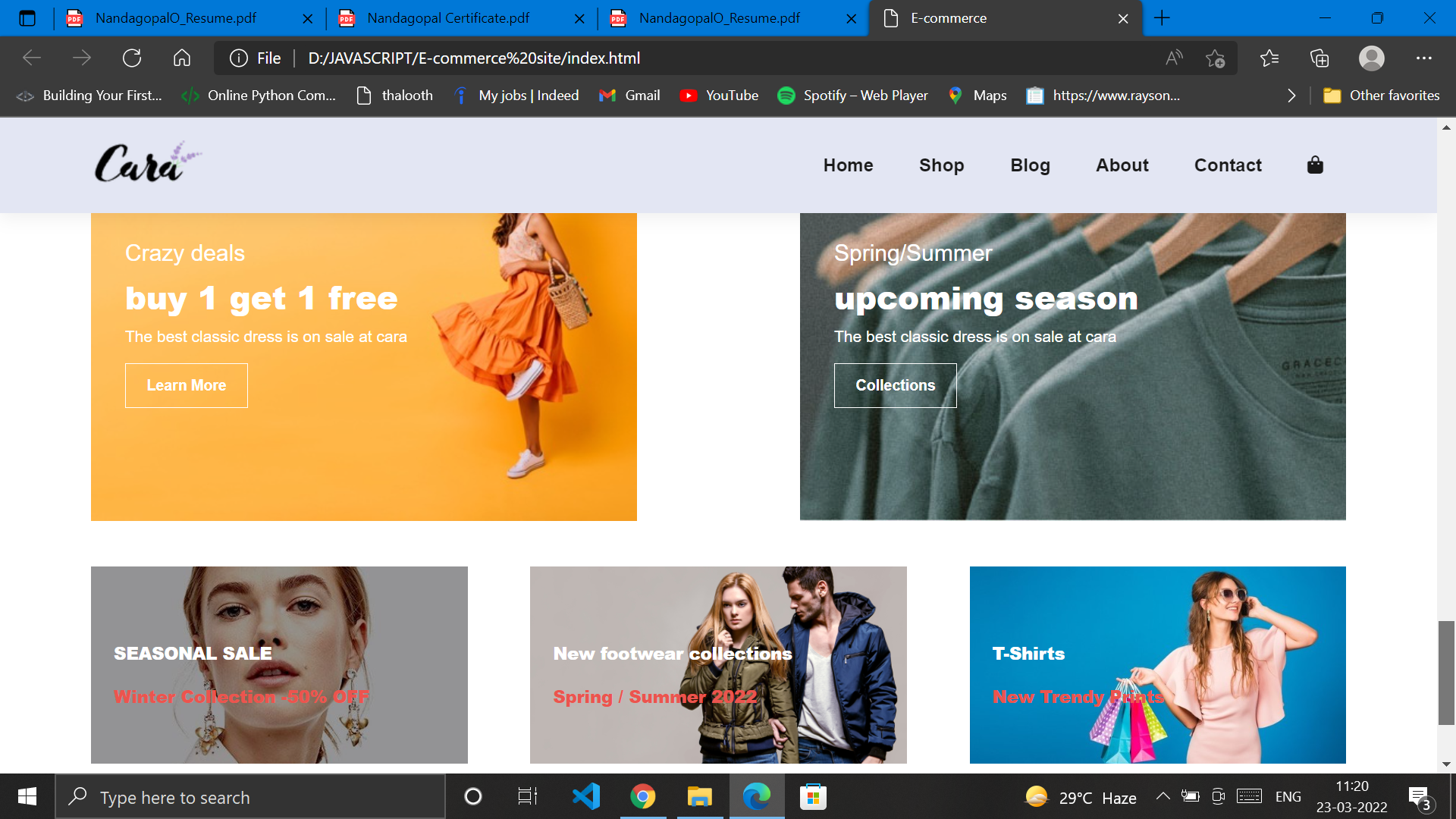The height and width of the screenshot is (819, 1456).
Task: Go to Home in navigation
Action: [x=848, y=165]
